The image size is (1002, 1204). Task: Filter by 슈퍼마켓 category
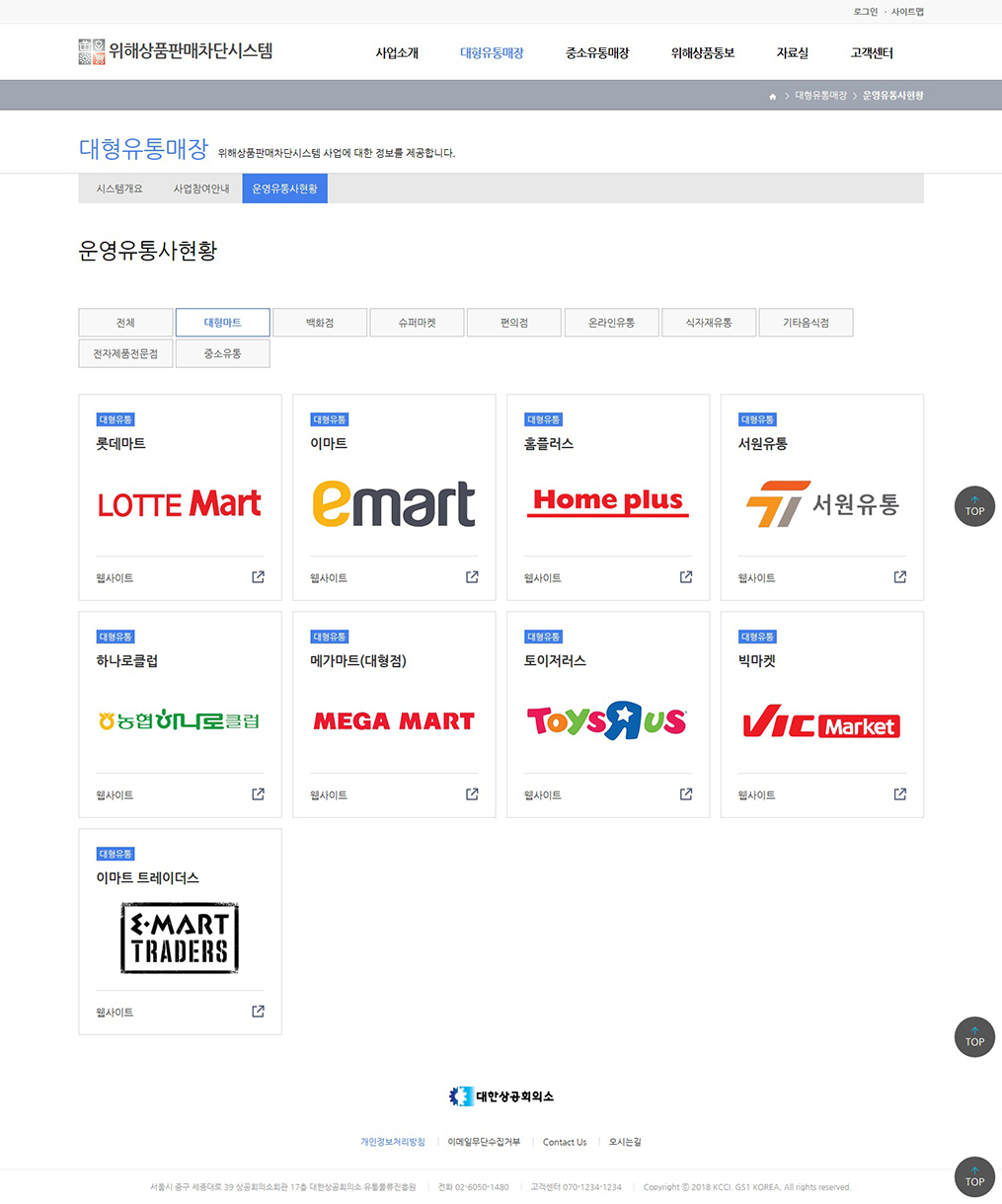(417, 323)
